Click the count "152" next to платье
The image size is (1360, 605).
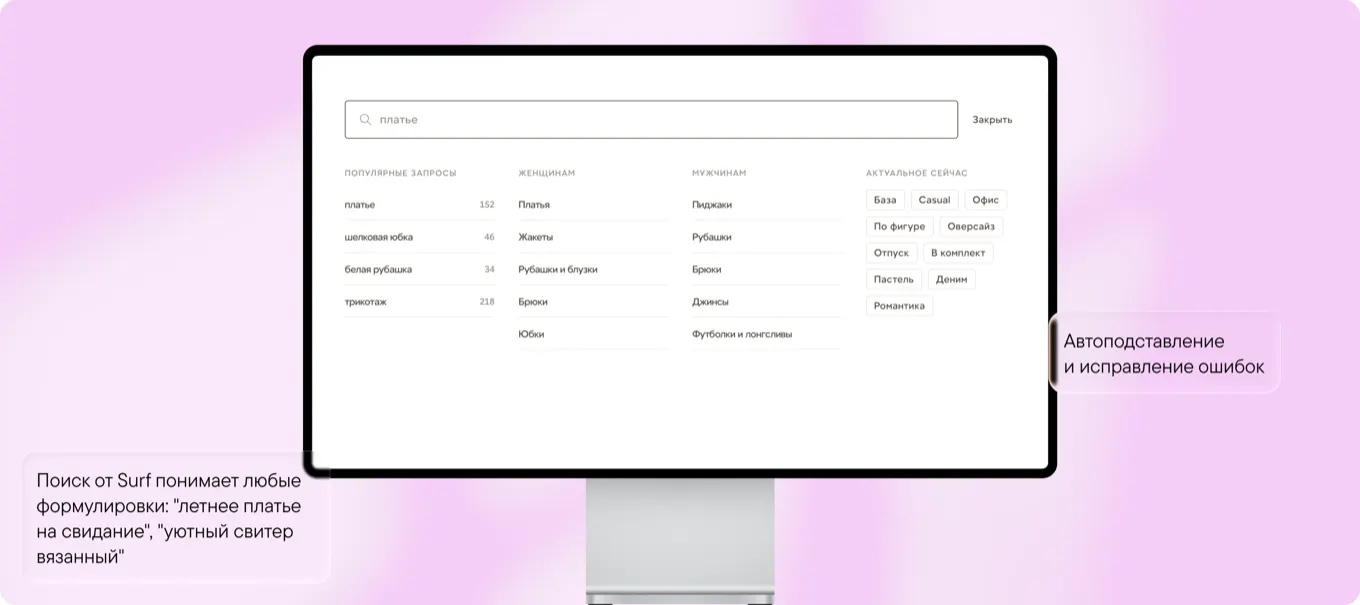click(x=487, y=204)
